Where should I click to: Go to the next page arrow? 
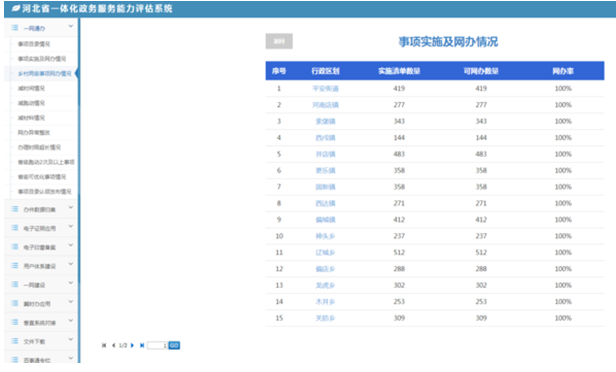(132, 345)
